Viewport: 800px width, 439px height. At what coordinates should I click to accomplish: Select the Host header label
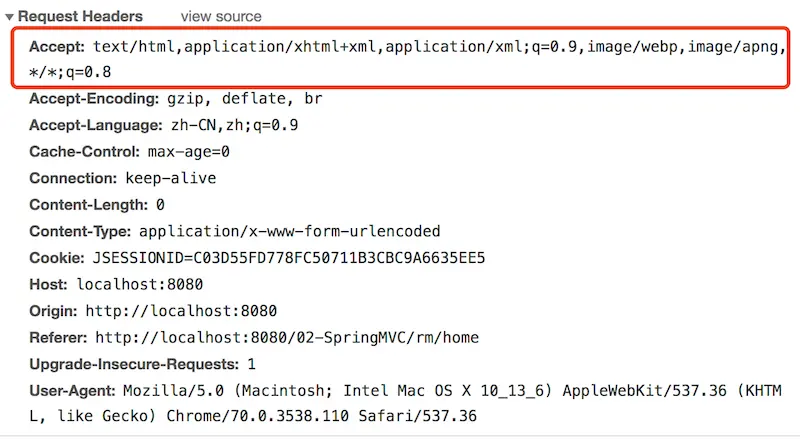pos(49,284)
